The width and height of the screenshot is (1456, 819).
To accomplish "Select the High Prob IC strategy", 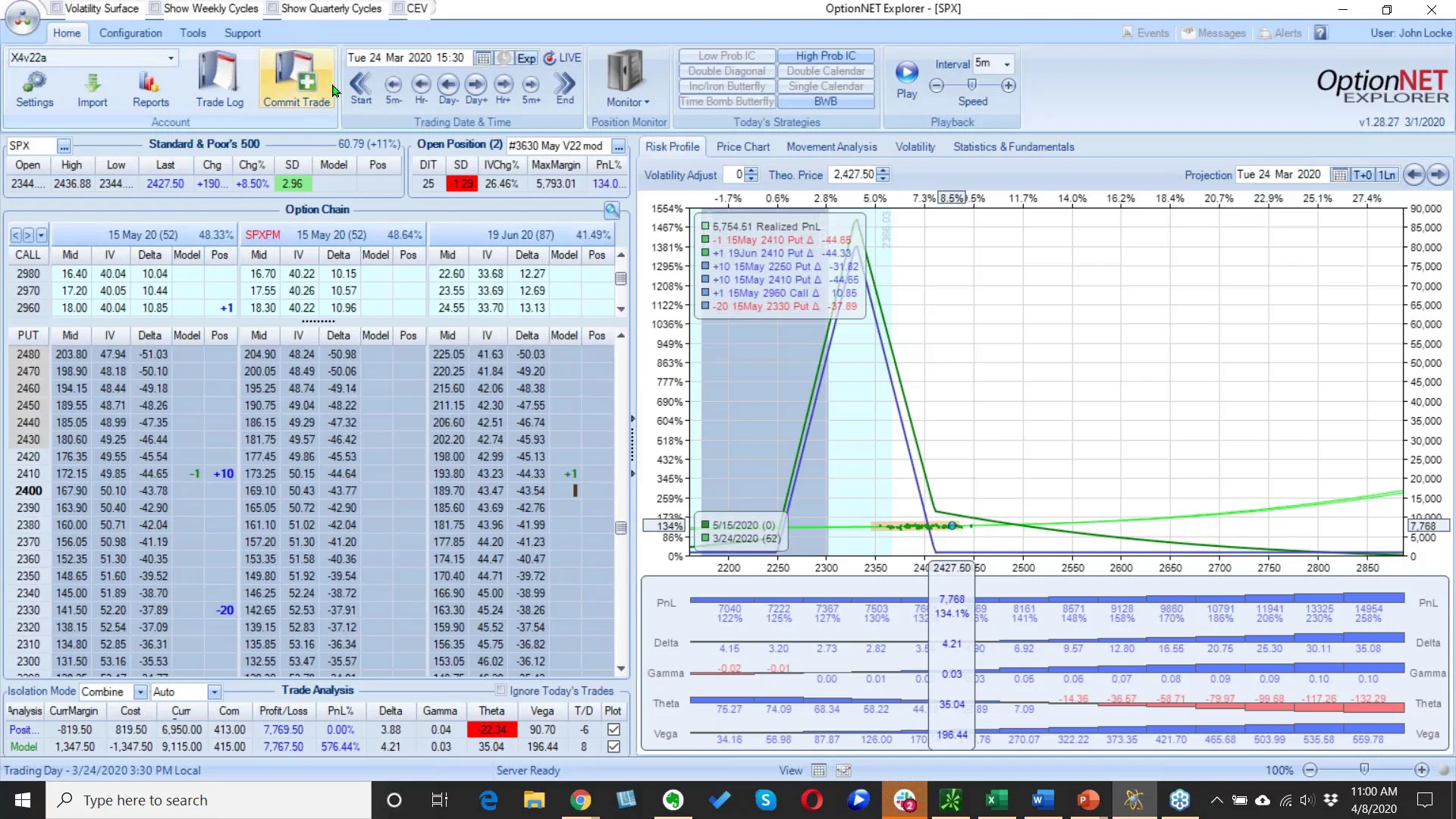I will [x=826, y=56].
